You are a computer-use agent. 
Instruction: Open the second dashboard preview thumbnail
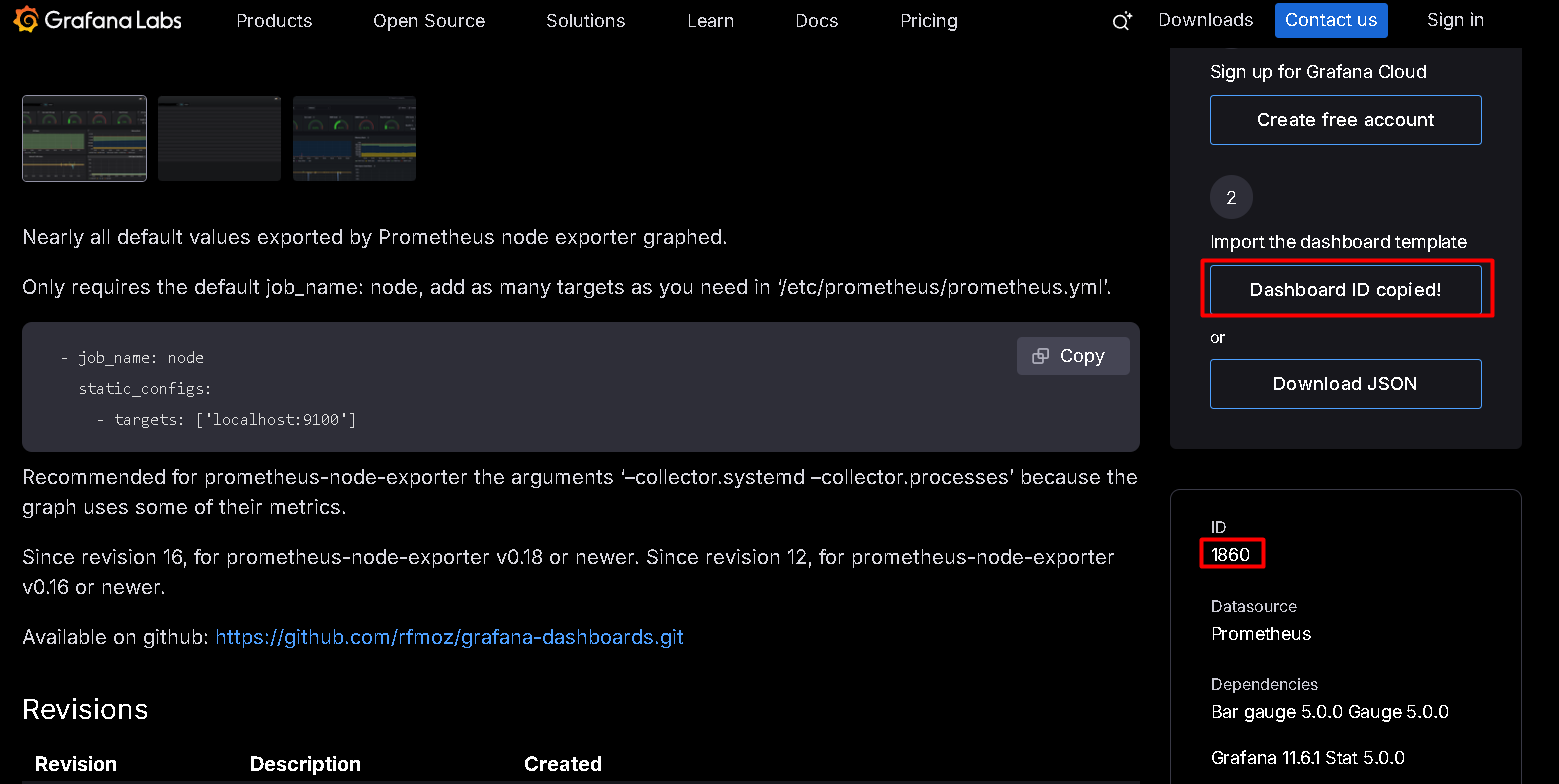pyautogui.click(x=219, y=138)
